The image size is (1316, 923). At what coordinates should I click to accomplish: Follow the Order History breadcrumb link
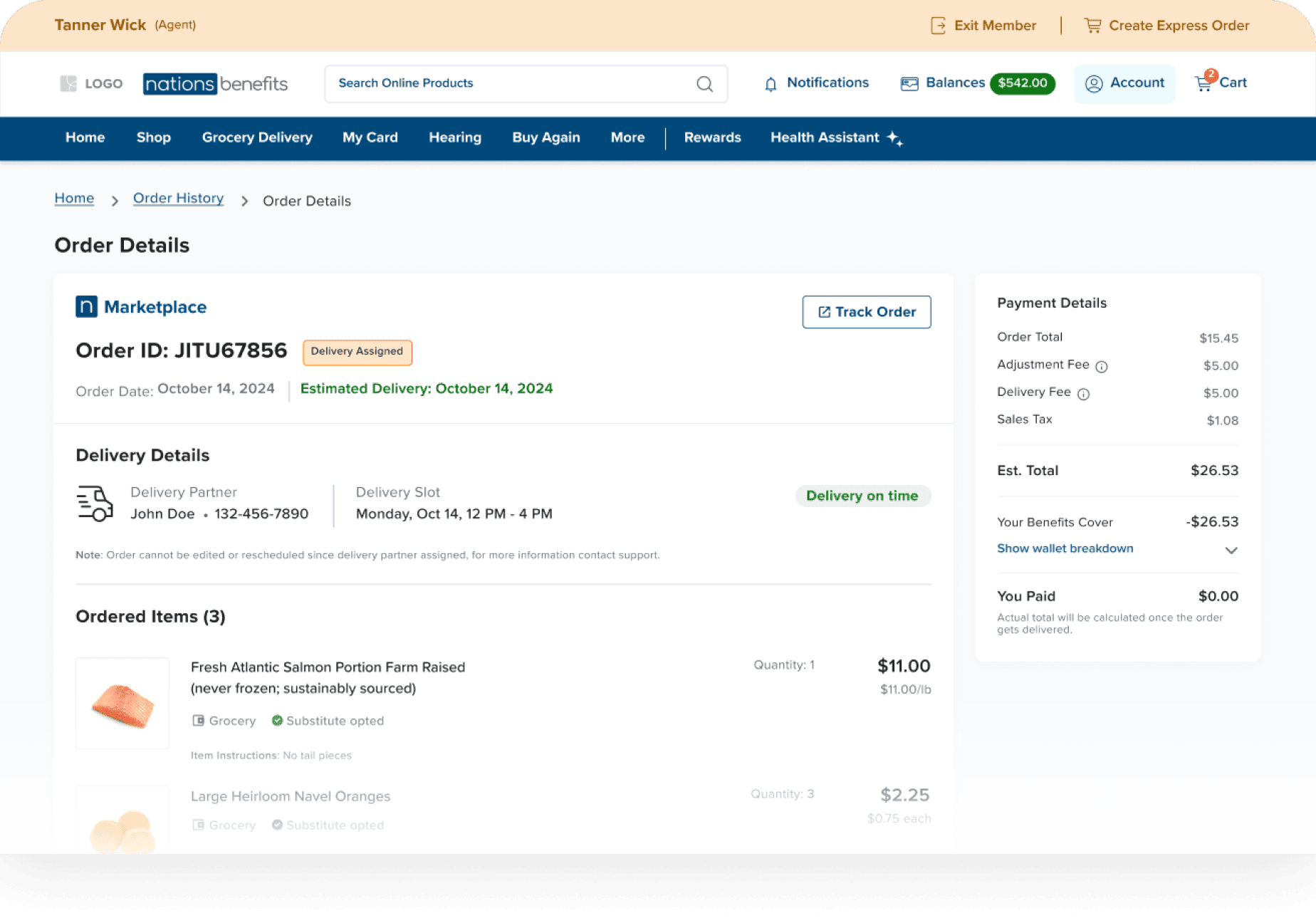click(178, 199)
